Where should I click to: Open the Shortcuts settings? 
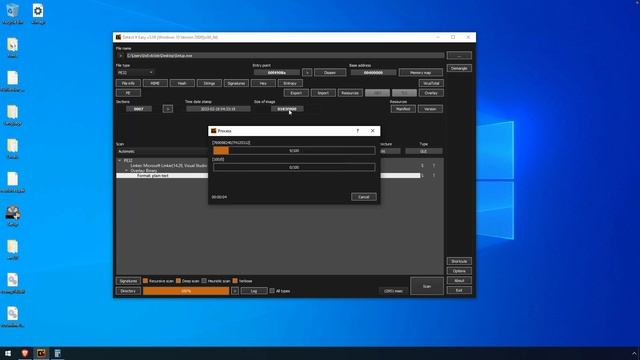point(459,261)
